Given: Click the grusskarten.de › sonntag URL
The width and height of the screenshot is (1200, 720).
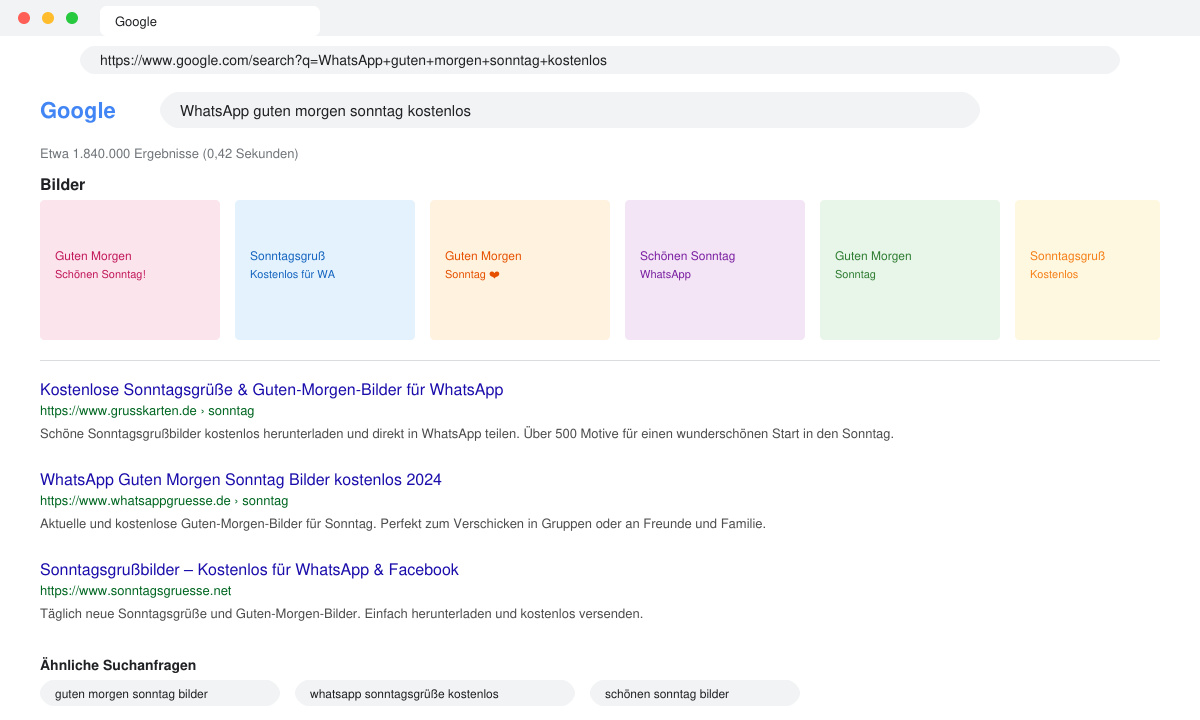Looking at the screenshot, I should coord(147,411).
